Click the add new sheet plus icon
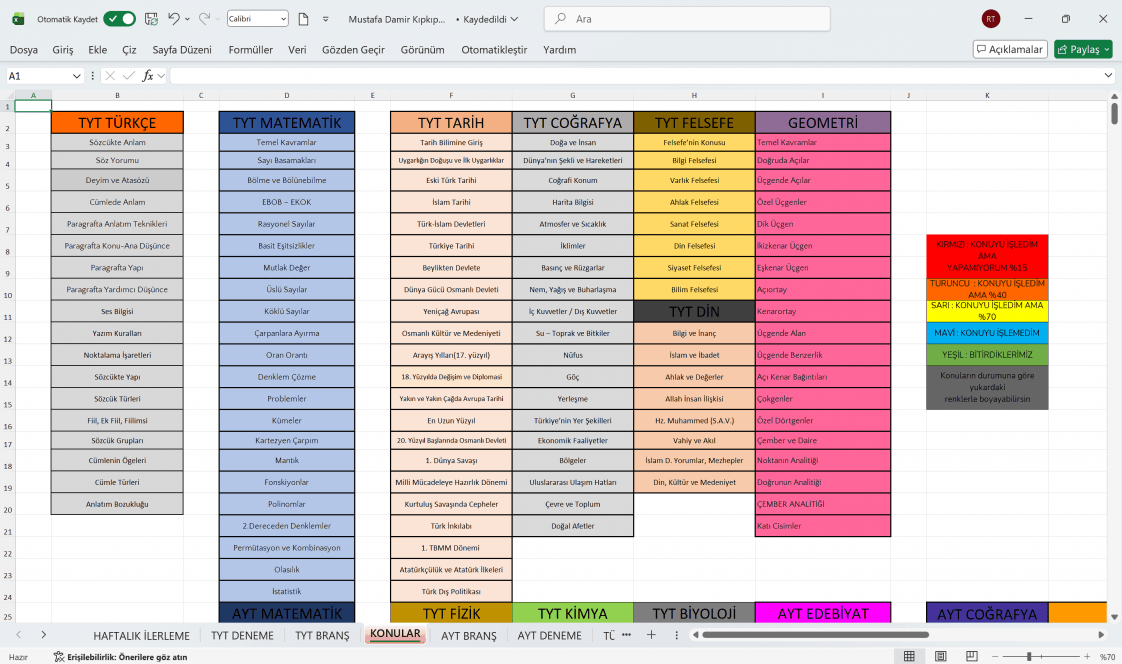Screen dimensions: 1122x664 tap(651, 635)
